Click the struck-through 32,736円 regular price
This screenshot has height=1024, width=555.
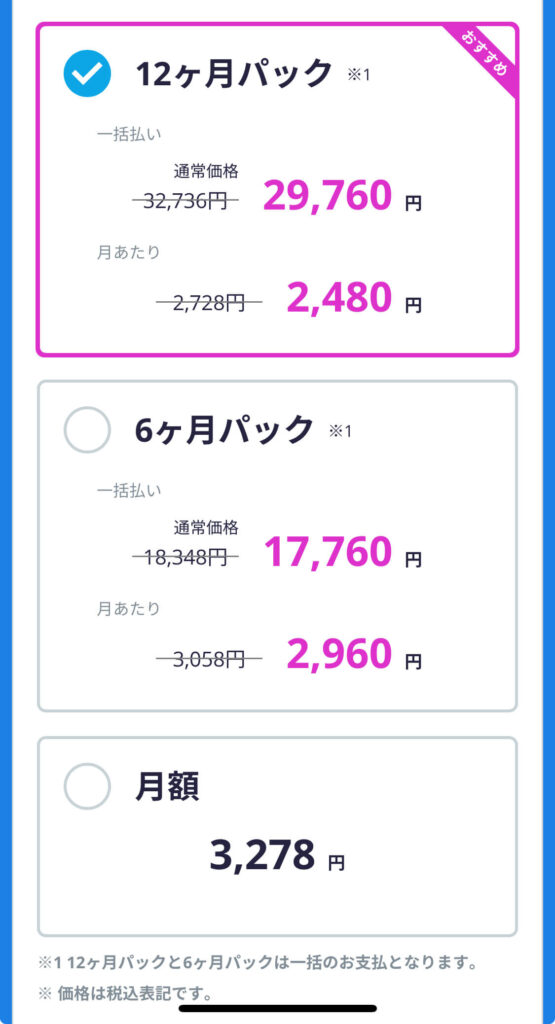(185, 201)
